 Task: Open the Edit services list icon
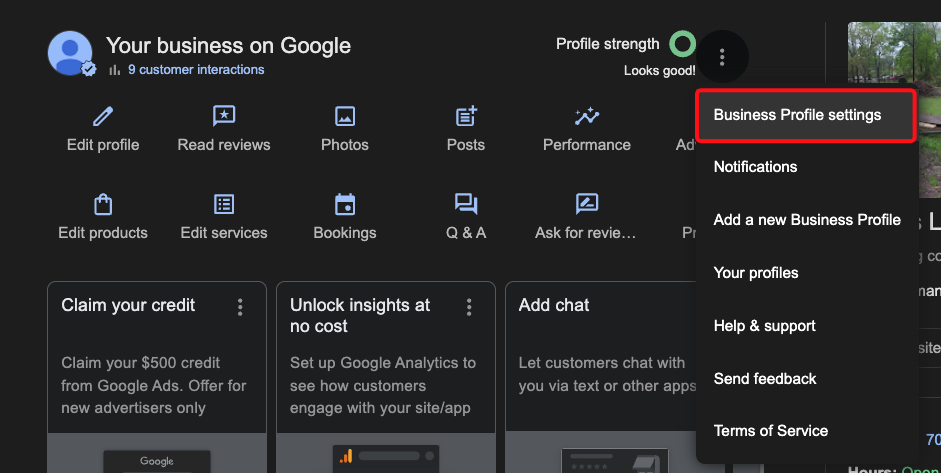(x=224, y=204)
